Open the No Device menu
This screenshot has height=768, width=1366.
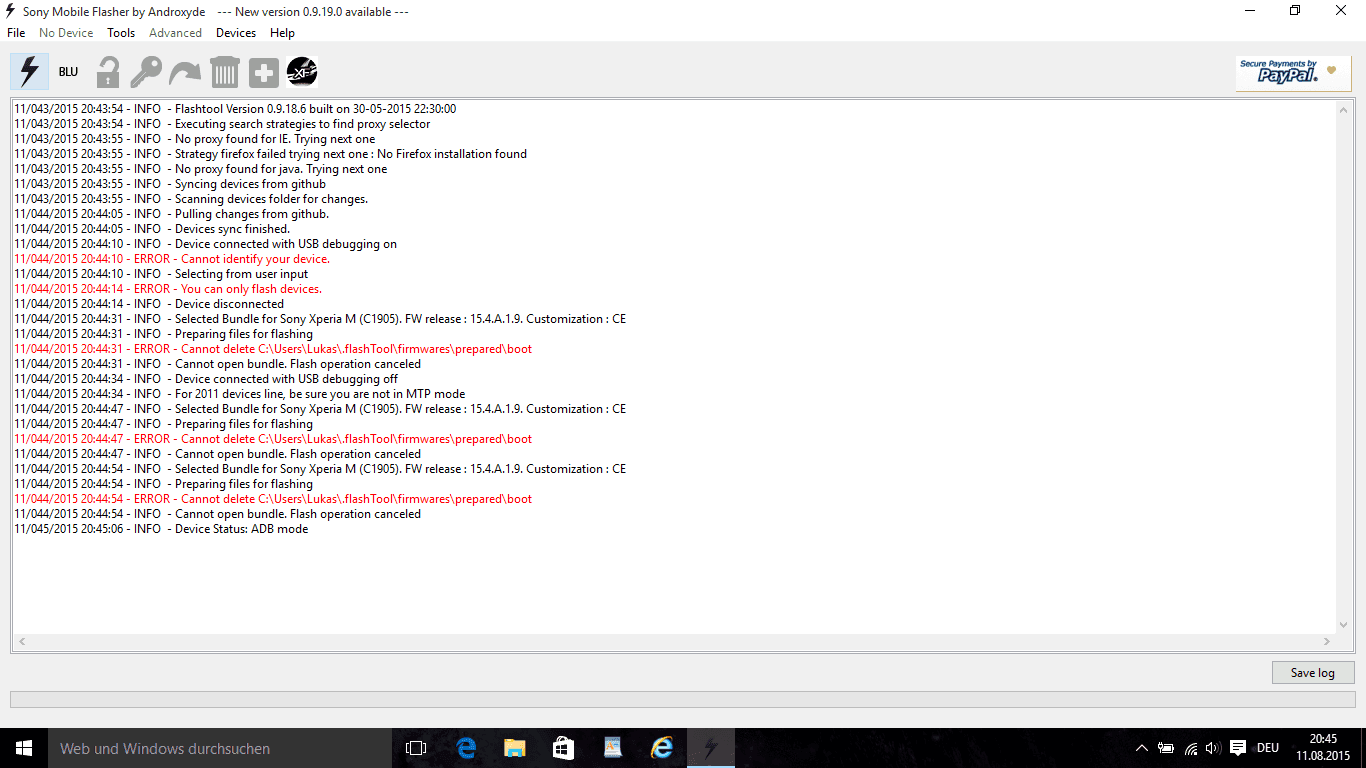pos(66,33)
